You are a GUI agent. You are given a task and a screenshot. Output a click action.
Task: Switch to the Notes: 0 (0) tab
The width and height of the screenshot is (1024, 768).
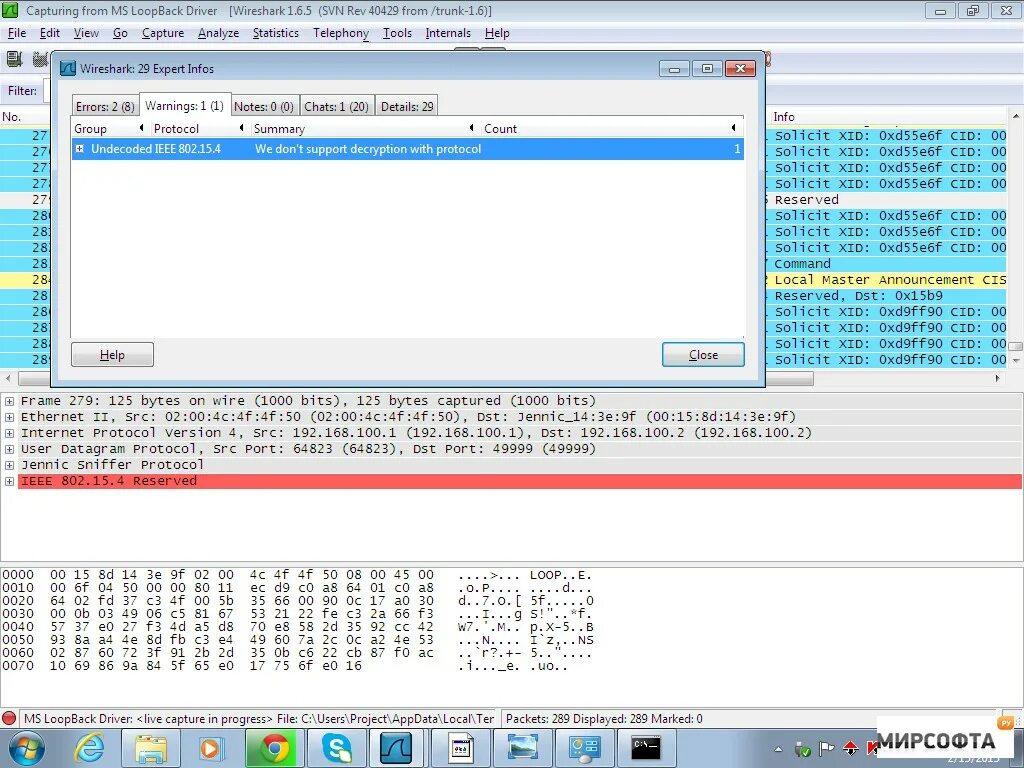point(264,106)
